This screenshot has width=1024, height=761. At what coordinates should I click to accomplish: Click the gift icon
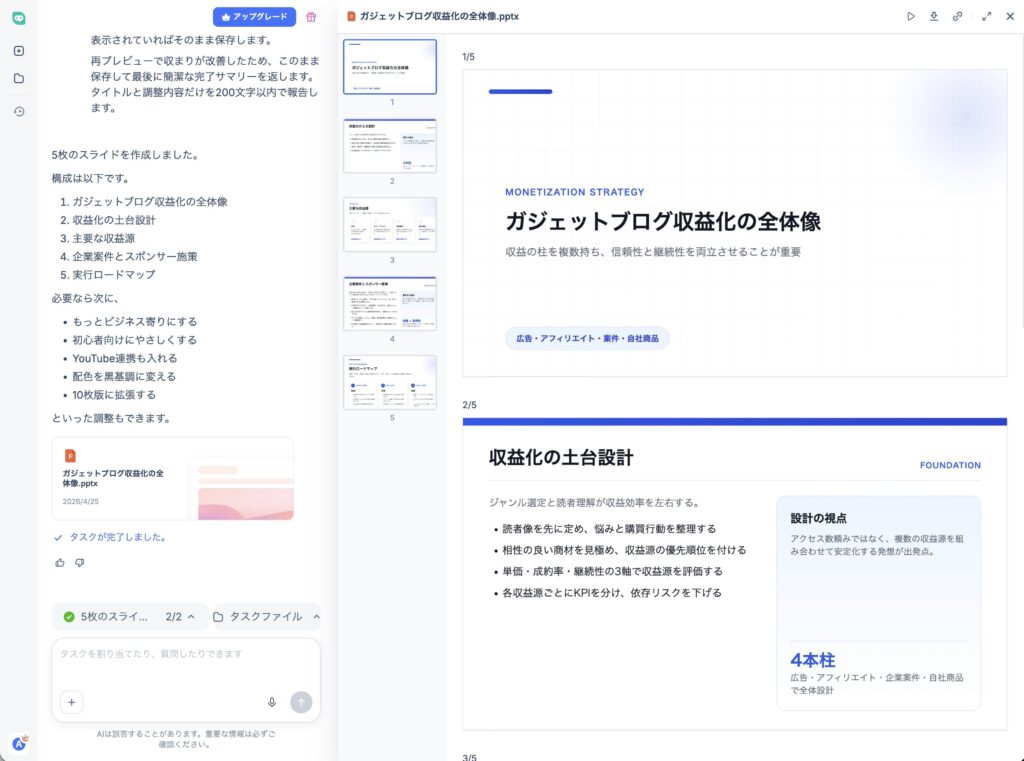(x=311, y=17)
